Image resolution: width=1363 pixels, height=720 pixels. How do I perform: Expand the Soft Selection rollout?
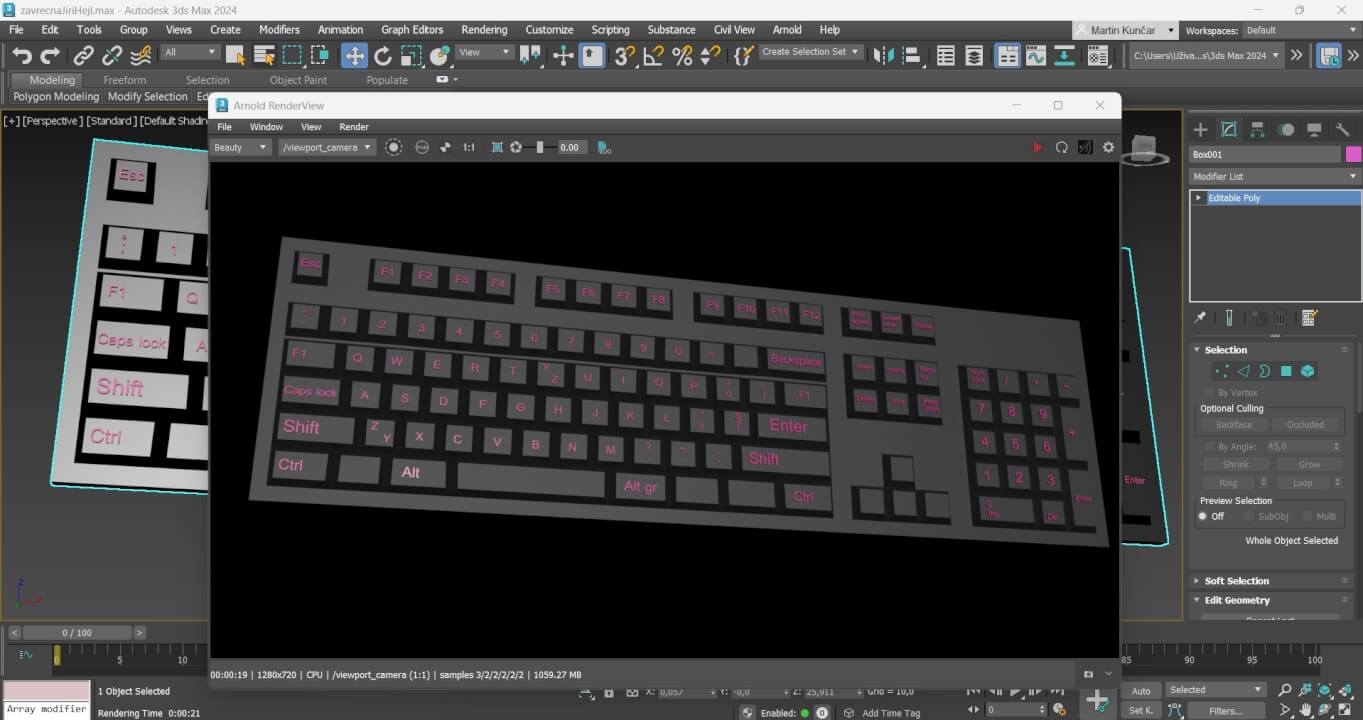click(x=1236, y=581)
